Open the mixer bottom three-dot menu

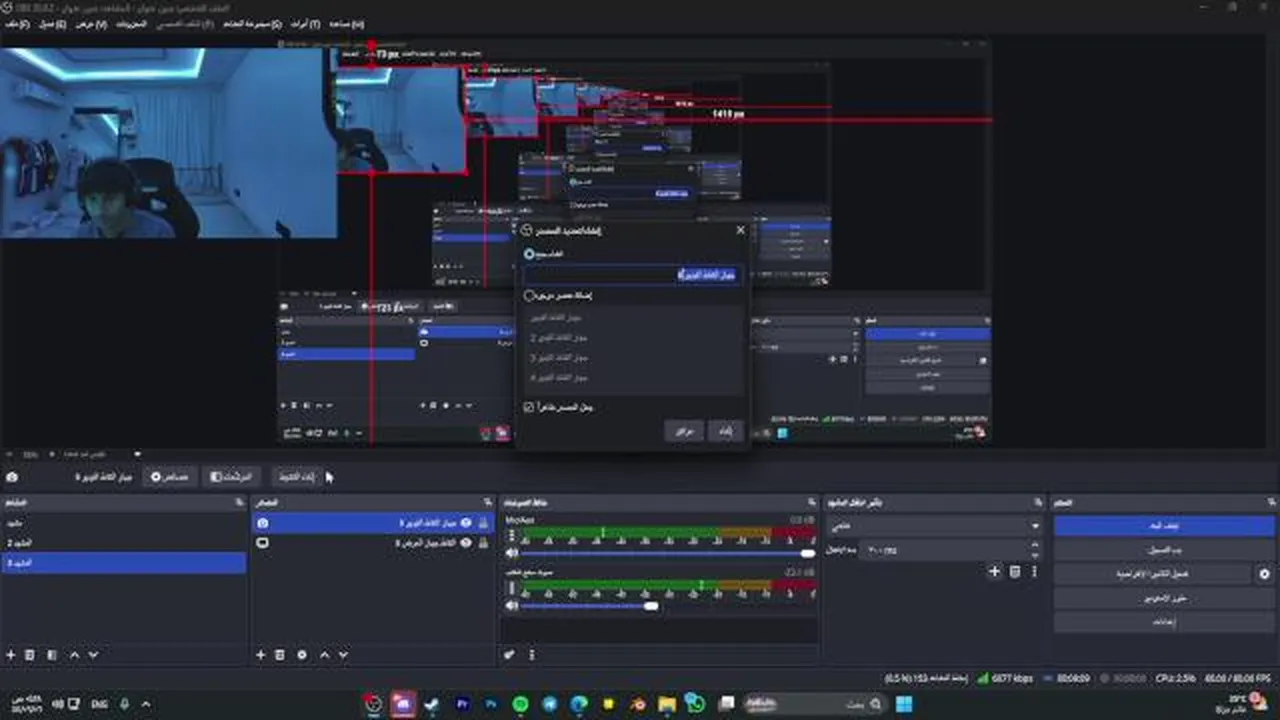coord(531,655)
